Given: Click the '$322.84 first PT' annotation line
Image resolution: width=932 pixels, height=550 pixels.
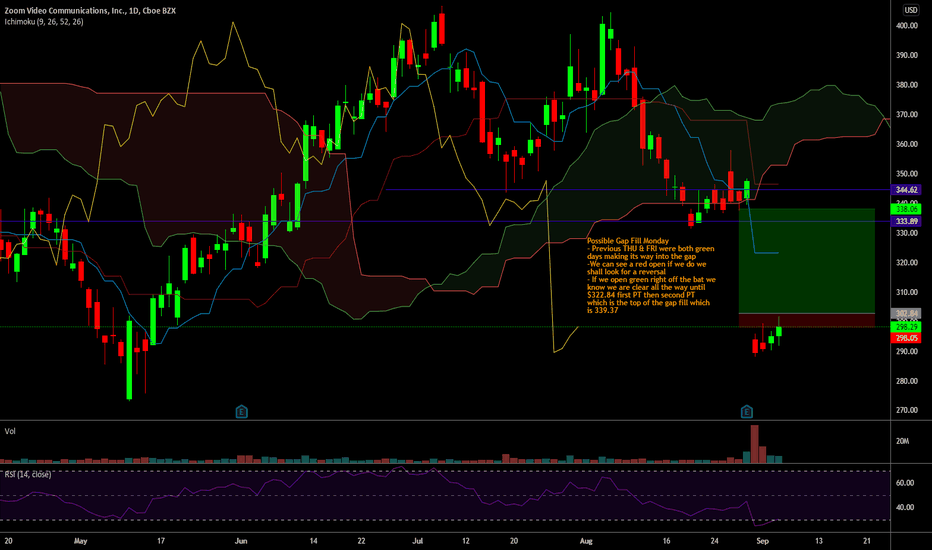Looking at the screenshot, I should pos(641,295).
